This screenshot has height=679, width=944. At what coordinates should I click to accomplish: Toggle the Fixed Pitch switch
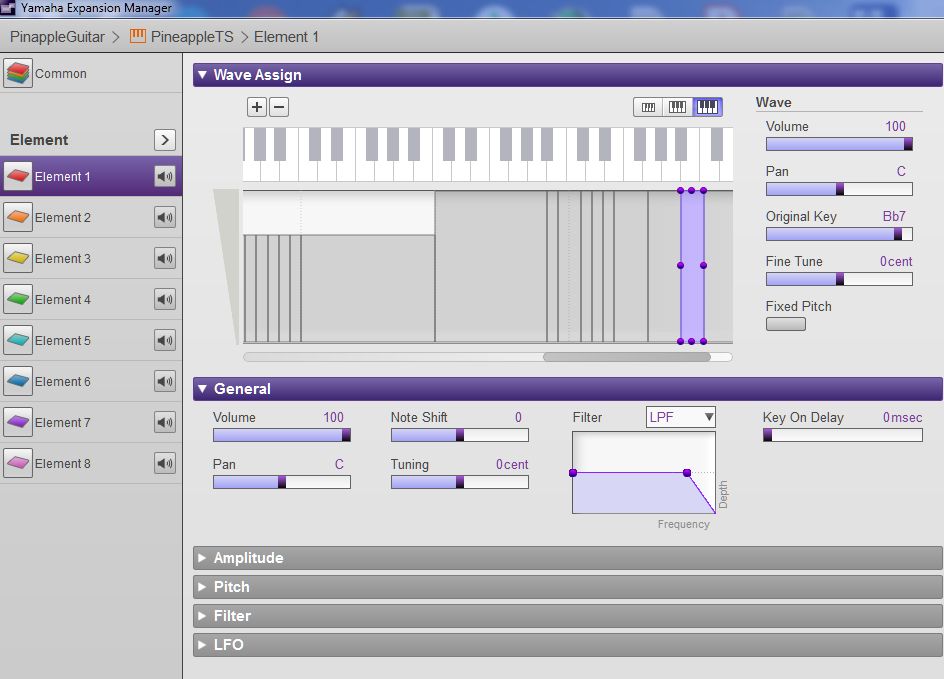785,324
